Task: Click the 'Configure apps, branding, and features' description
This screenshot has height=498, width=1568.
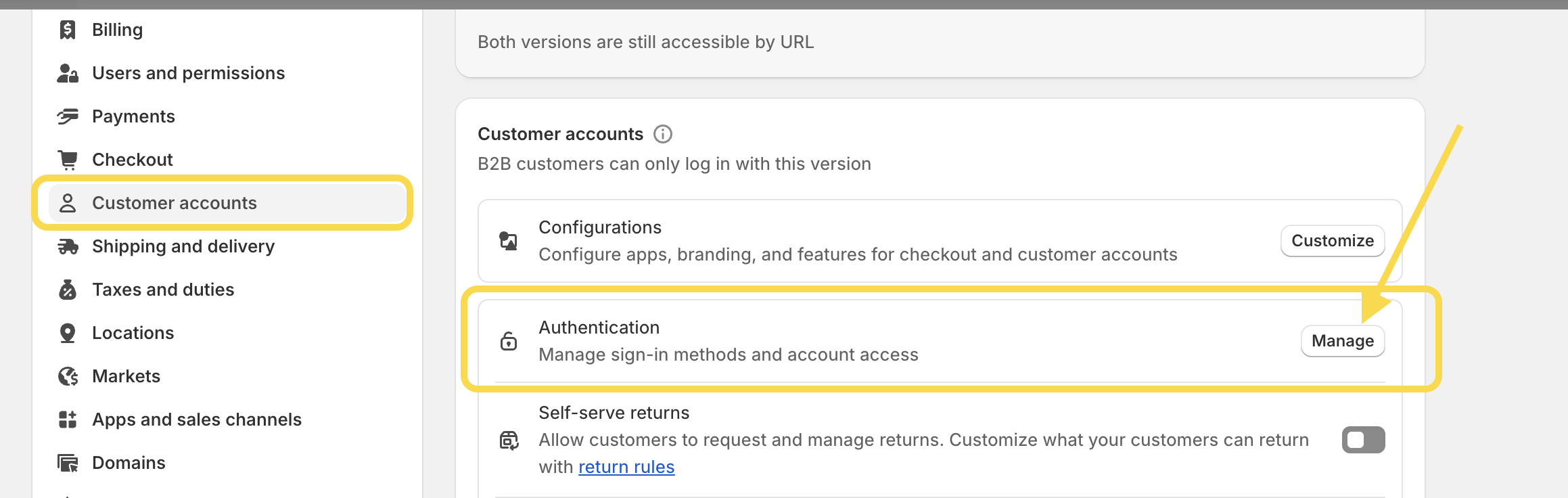Action: click(858, 254)
